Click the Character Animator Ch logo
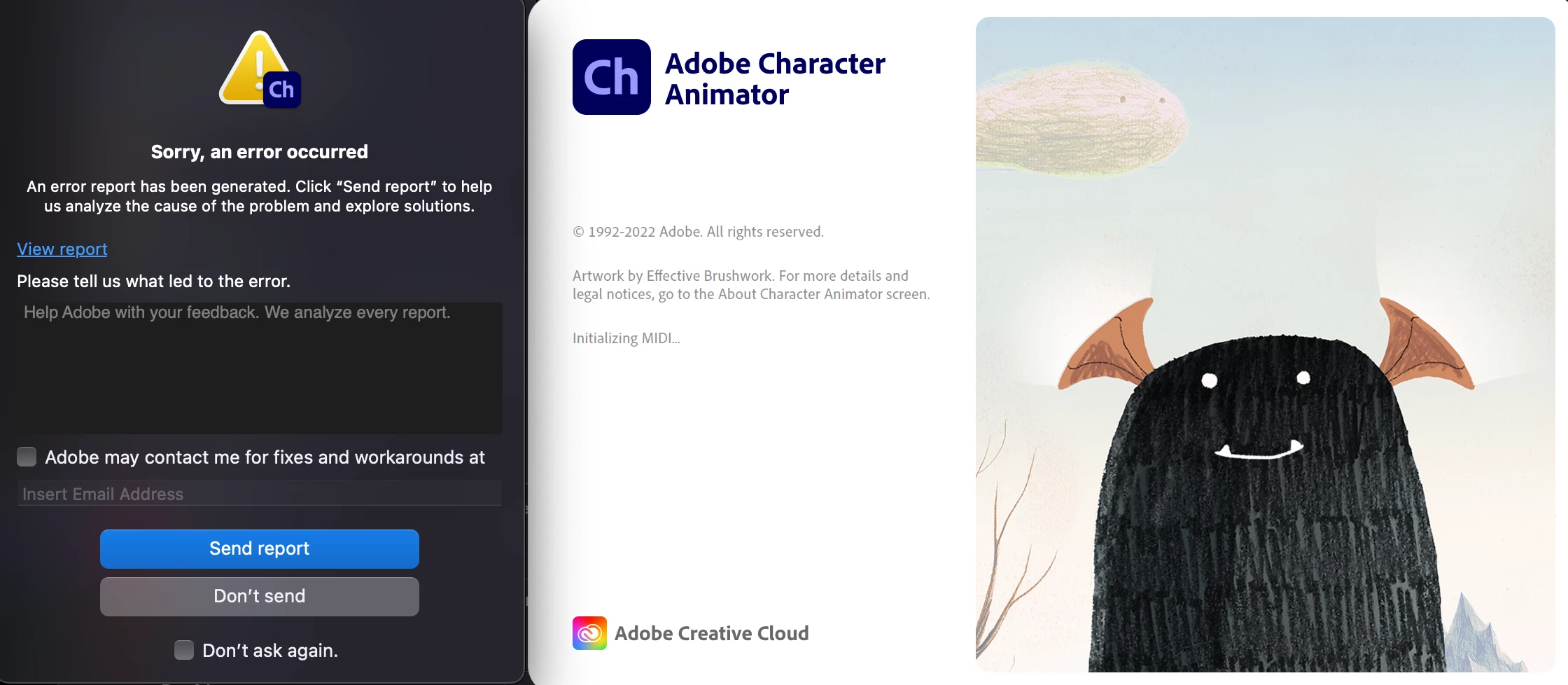The height and width of the screenshot is (685, 1568). pos(612,77)
